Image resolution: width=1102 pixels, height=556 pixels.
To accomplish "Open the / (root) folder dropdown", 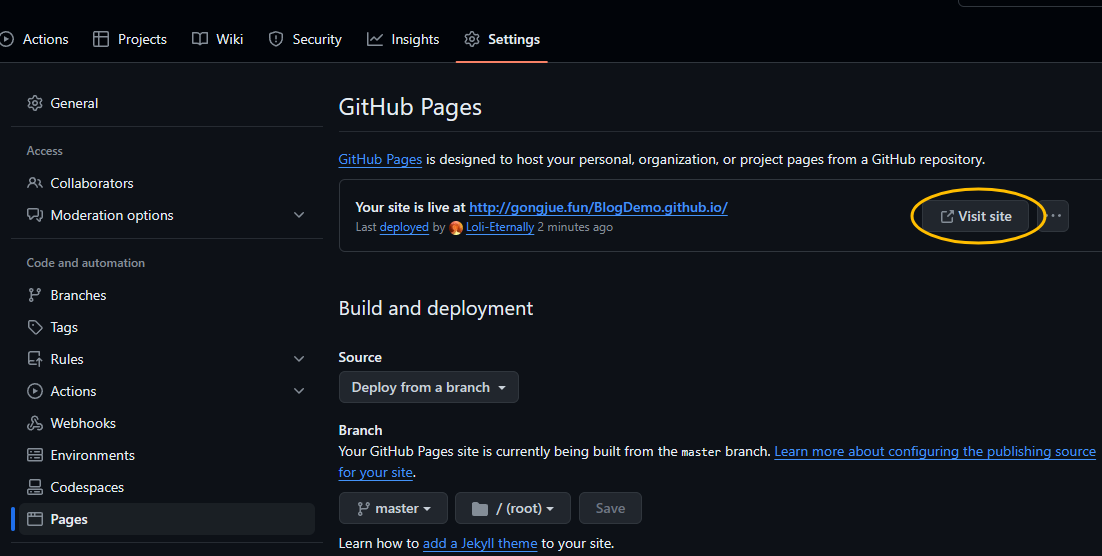I will click(x=512, y=508).
